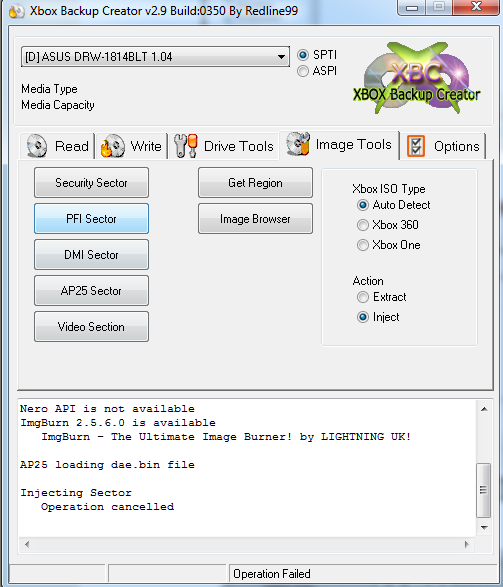The width and height of the screenshot is (503, 587).
Task: Click the Get Region button
Action: coord(255,183)
